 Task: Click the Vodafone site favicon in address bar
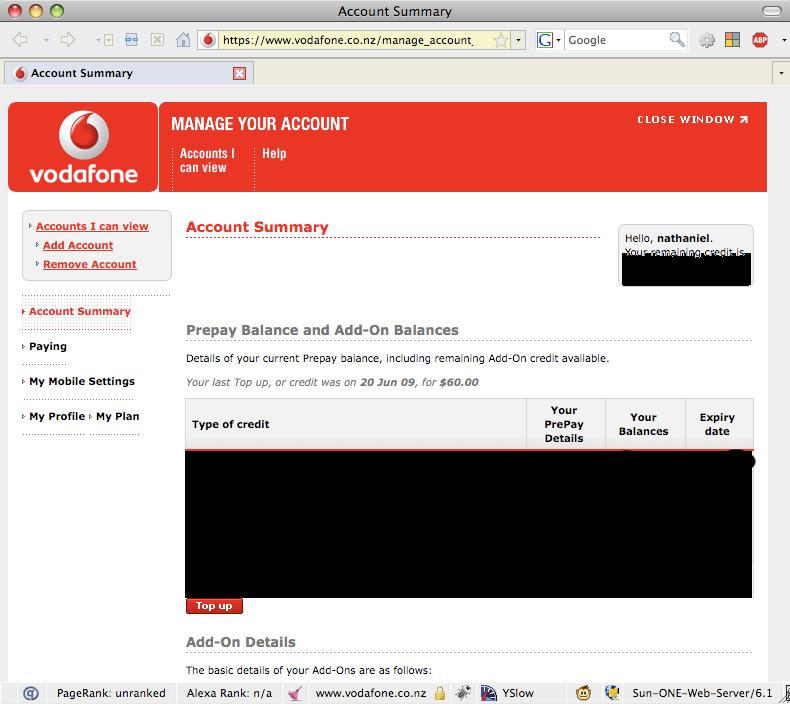[x=208, y=40]
